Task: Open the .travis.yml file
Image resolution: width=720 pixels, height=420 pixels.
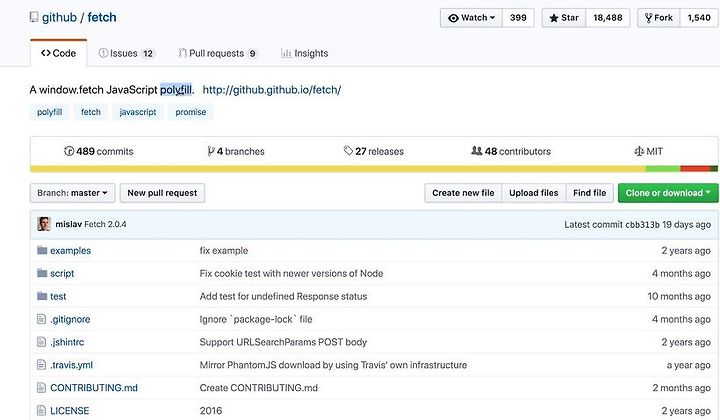Action: pyautogui.click(x=71, y=365)
